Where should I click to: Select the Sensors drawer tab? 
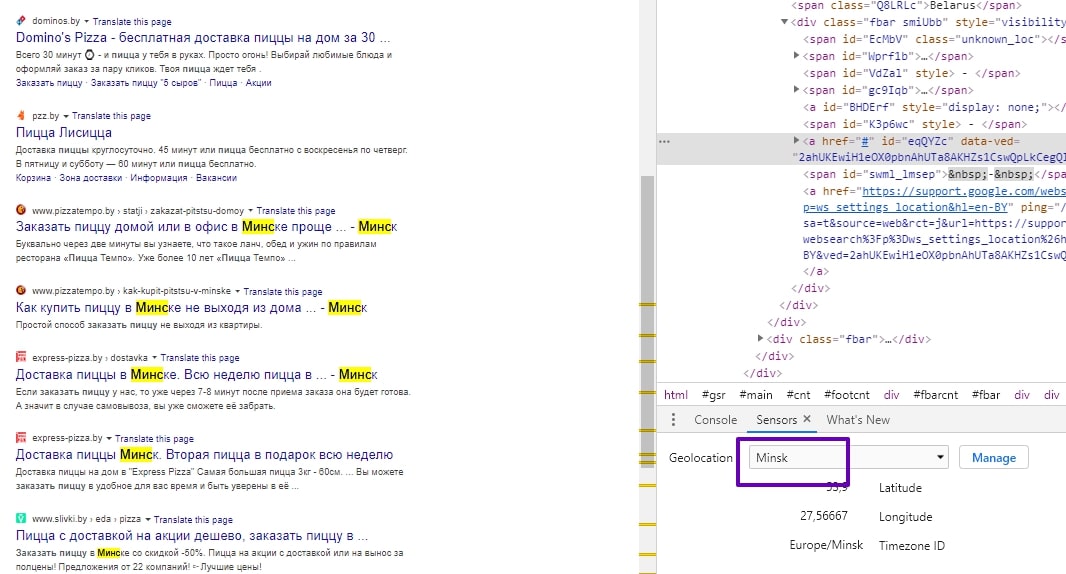tap(776, 420)
